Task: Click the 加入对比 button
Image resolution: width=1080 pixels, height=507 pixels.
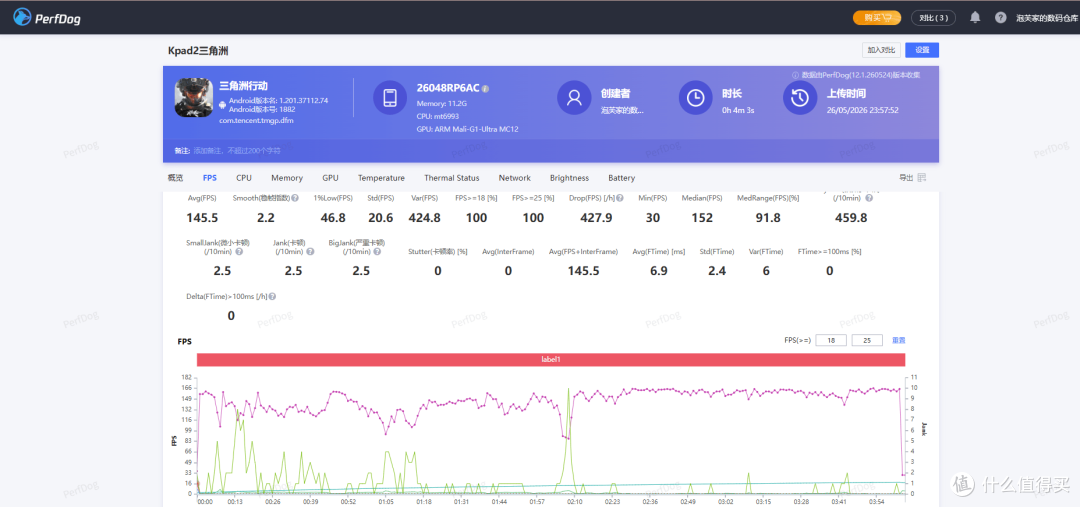Action: click(881, 50)
